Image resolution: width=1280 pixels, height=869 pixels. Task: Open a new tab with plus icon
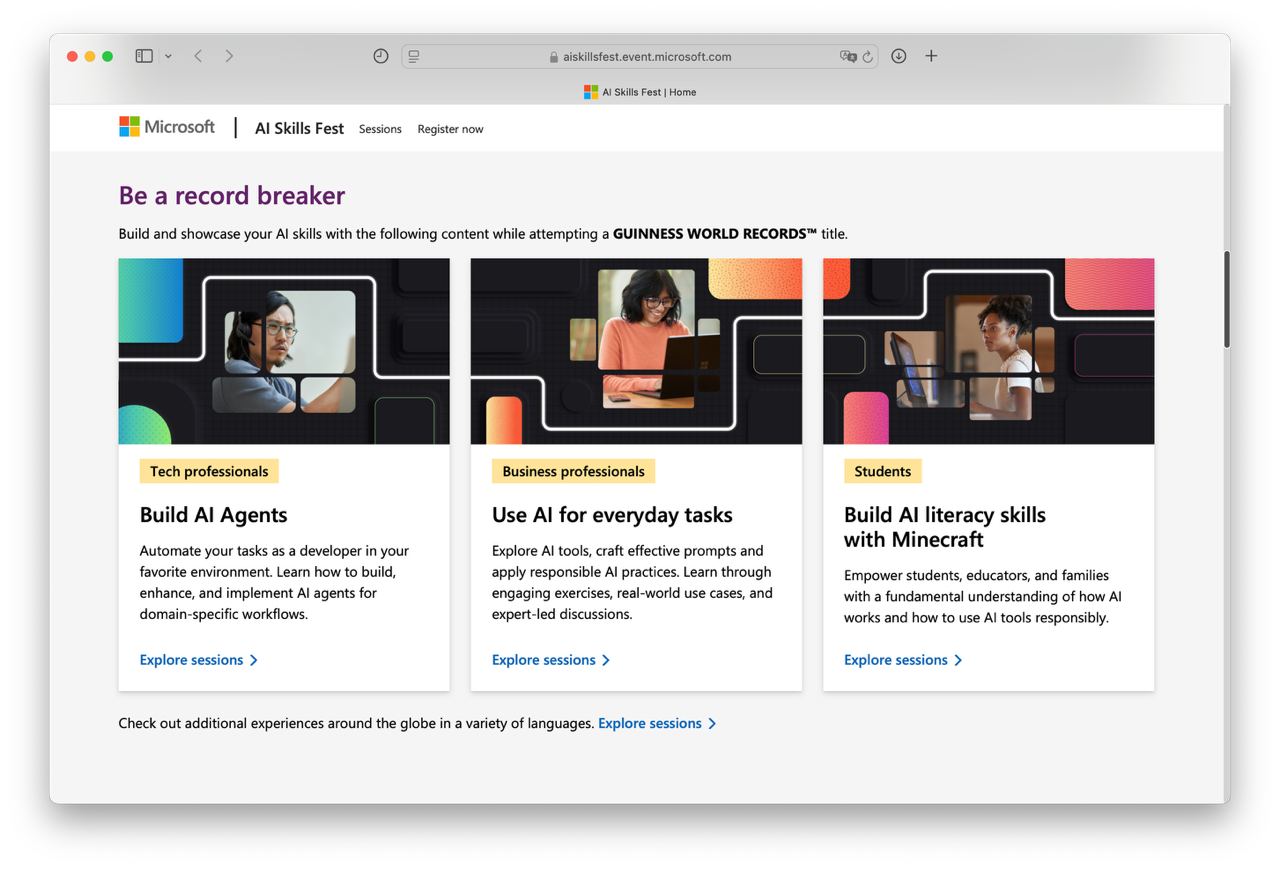(931, 56)
